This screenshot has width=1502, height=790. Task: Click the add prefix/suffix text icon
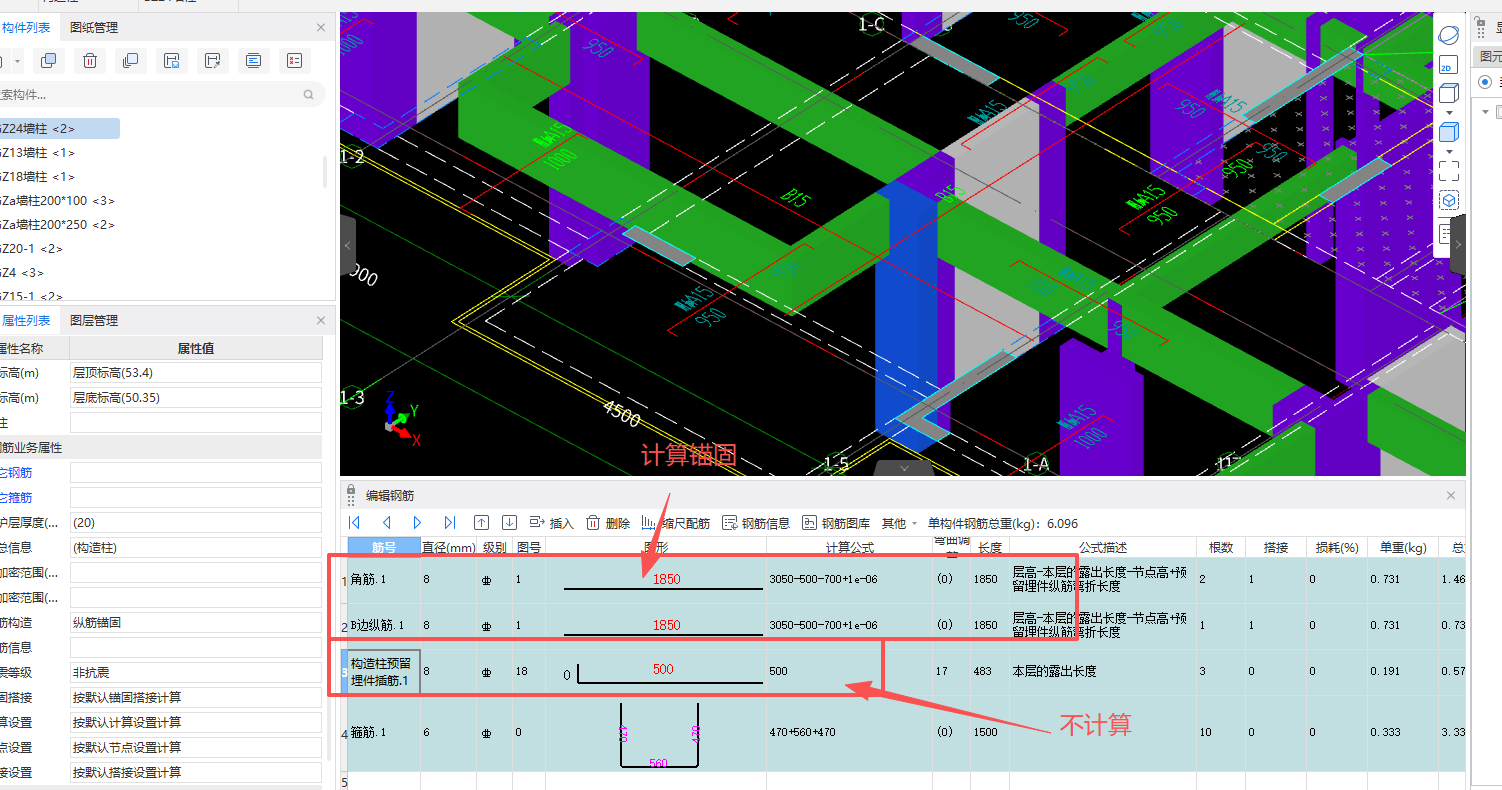(254, 61)
